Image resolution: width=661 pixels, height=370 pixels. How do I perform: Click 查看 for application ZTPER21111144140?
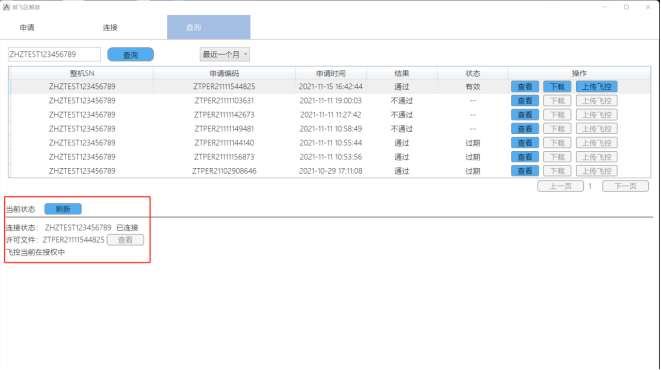pos(525,143)
